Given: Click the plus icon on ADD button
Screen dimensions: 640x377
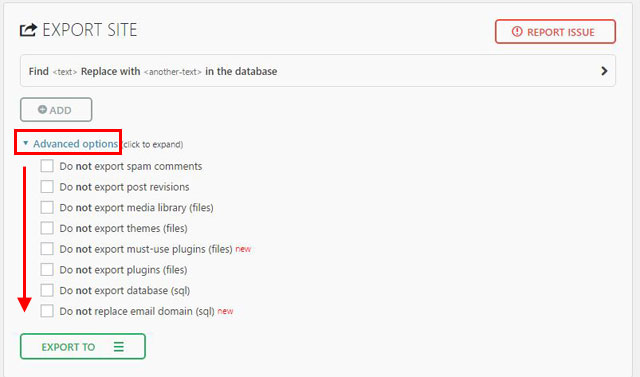Looking at the screenshot, I should [x=42, y=109].
